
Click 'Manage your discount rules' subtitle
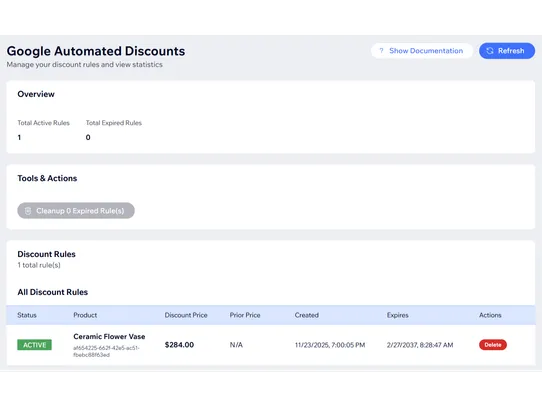[x=84, y=64]
